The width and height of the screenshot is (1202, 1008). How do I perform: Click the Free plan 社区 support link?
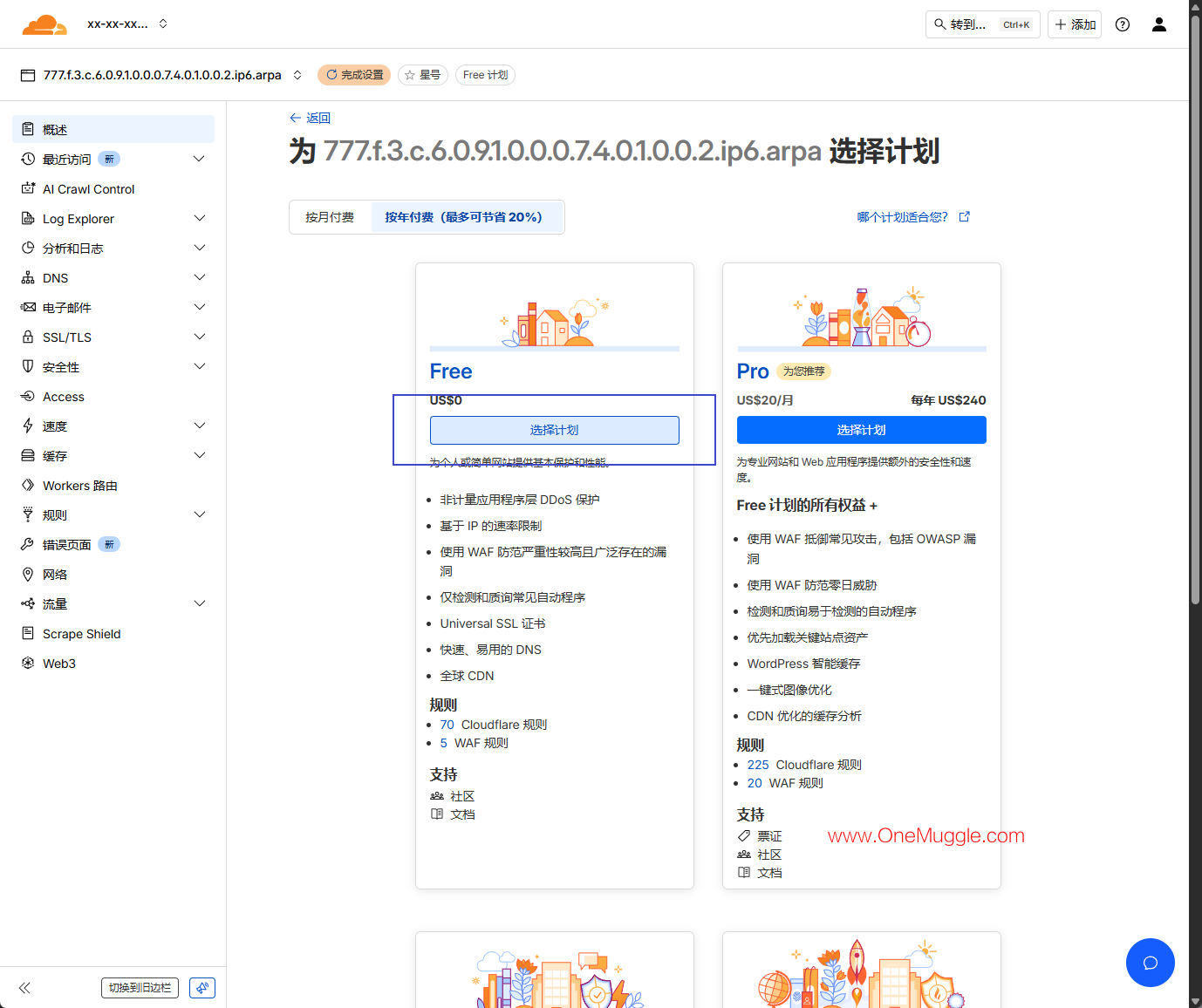[x=462, y=796]
